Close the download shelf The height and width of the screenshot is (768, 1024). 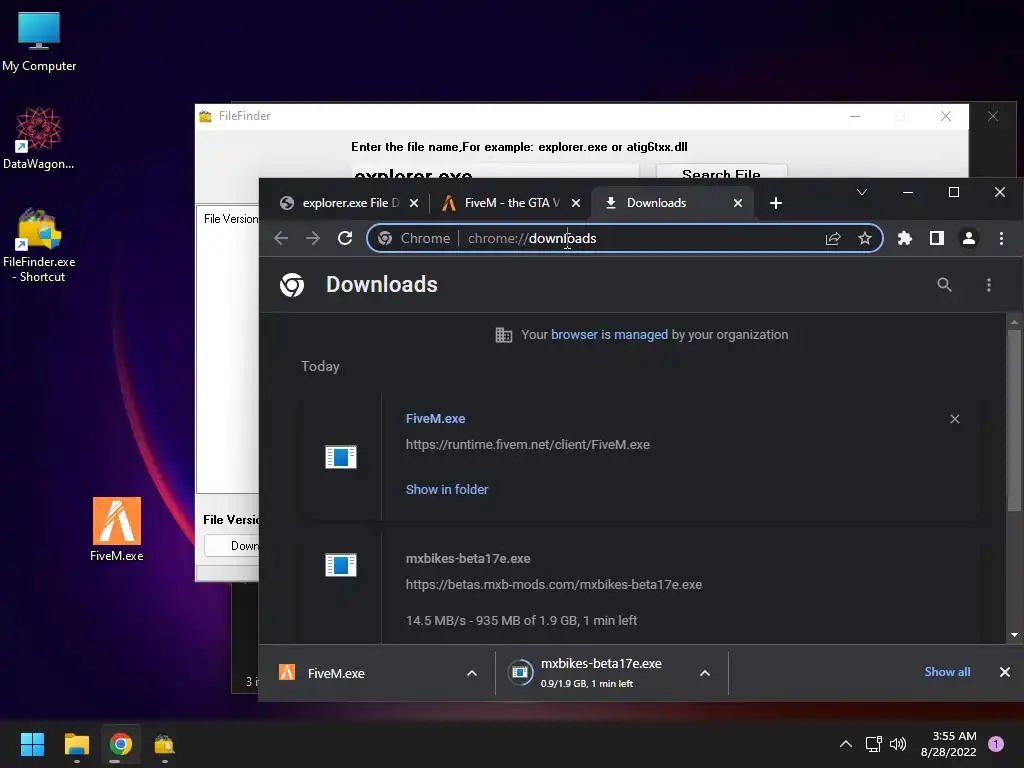click(1004, 672)
